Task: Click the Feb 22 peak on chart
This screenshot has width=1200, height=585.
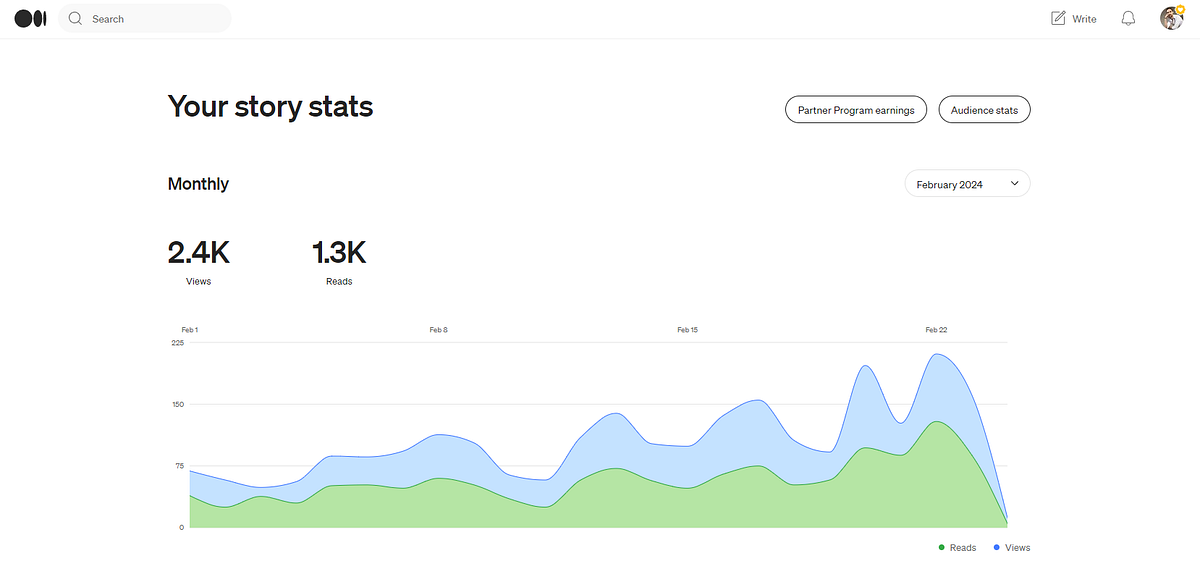Action: point(936,355)
